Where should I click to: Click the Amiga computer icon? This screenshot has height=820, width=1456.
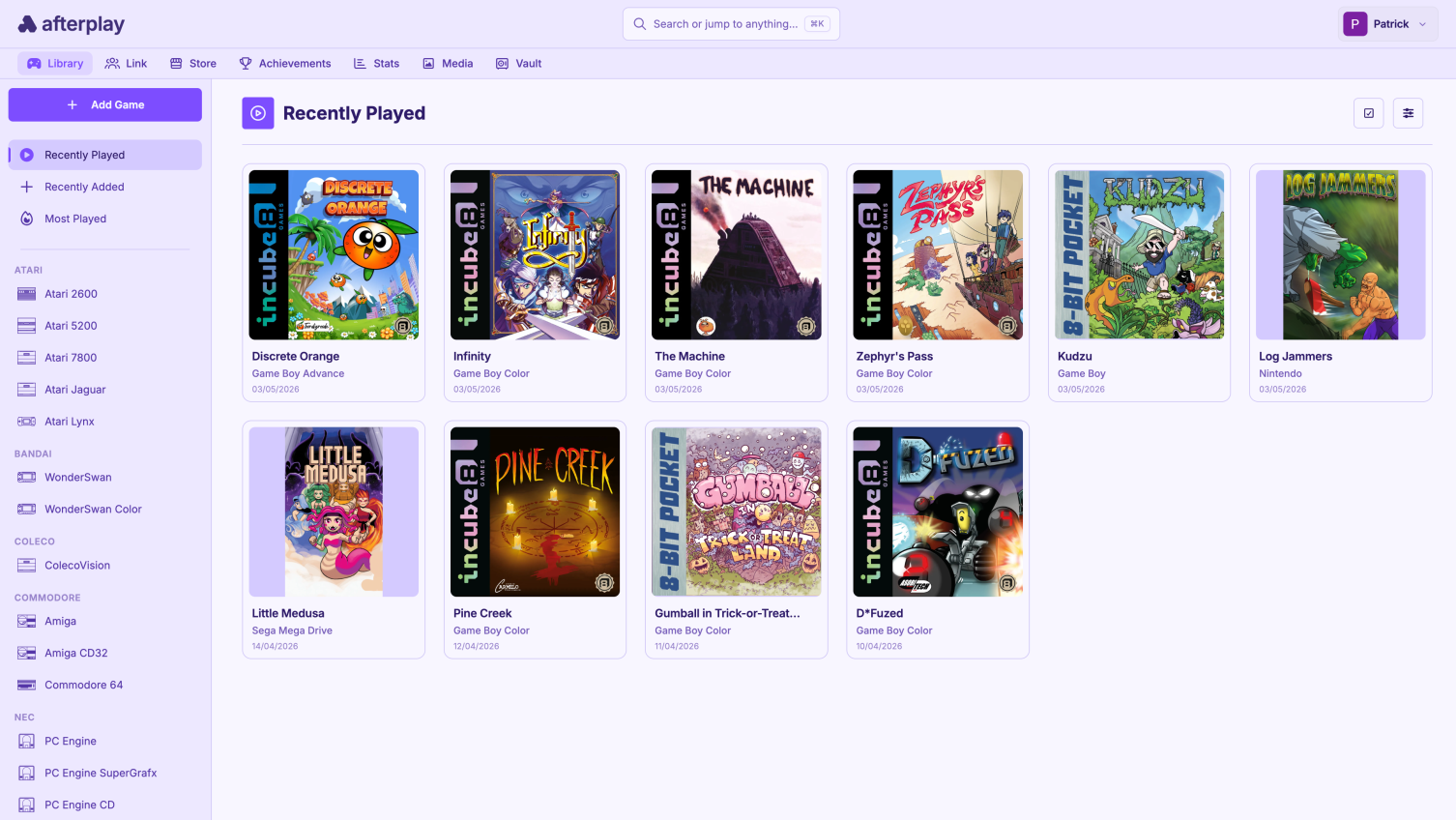[27, 622]
